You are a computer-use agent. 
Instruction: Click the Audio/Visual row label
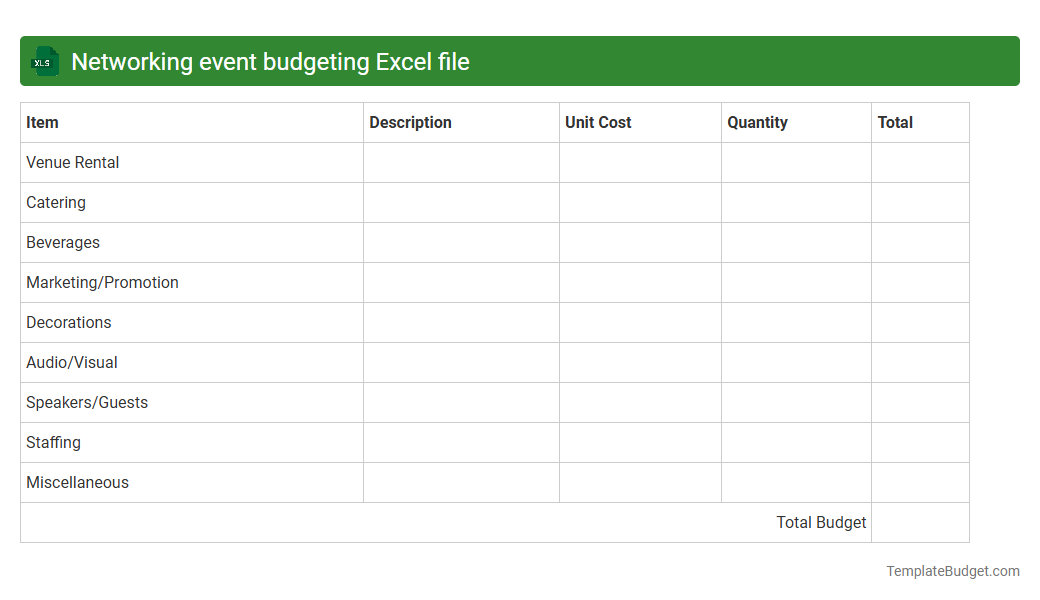click(x=71, y=362)
